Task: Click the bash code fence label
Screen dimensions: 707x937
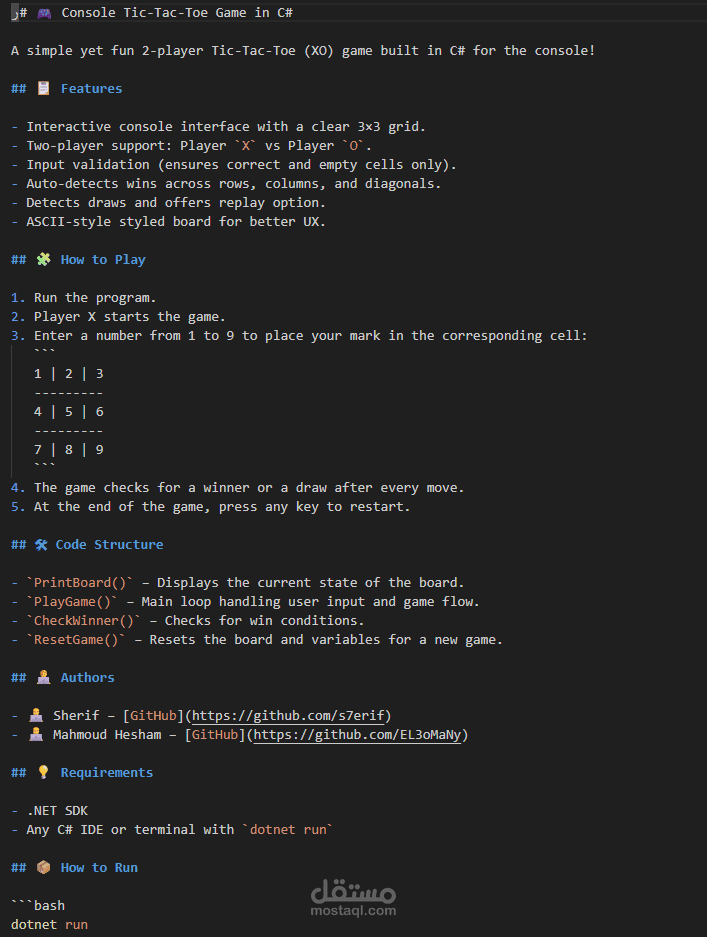Action: [49, 905]
